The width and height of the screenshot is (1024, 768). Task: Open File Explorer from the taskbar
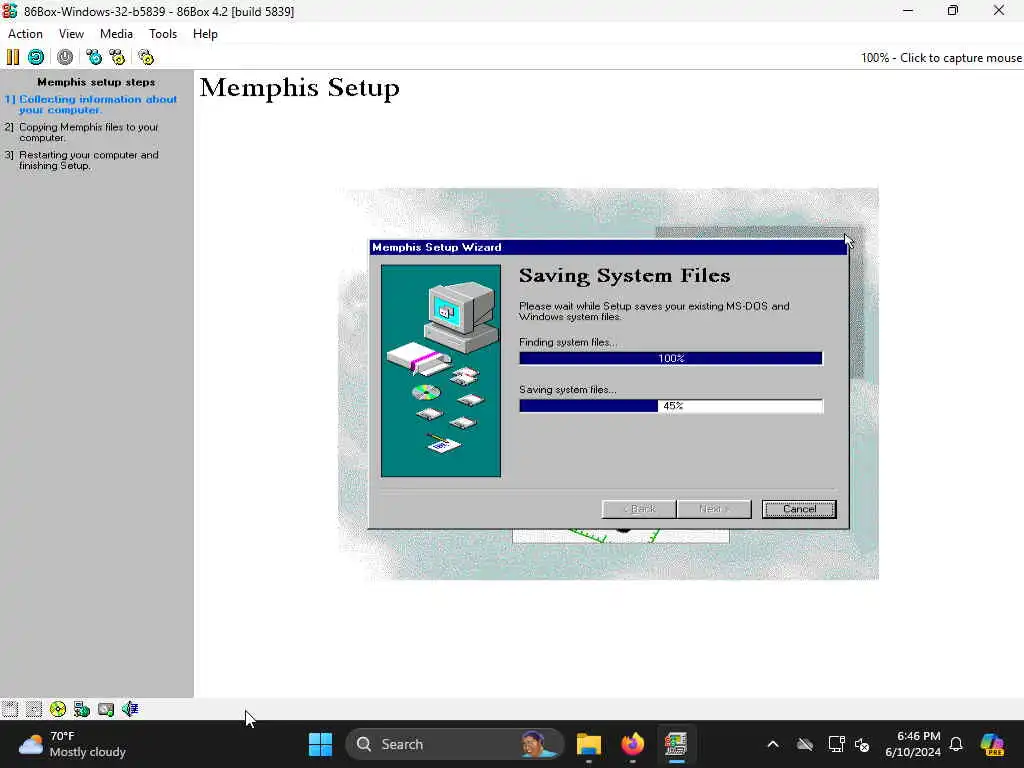click(x=588, y=744)
